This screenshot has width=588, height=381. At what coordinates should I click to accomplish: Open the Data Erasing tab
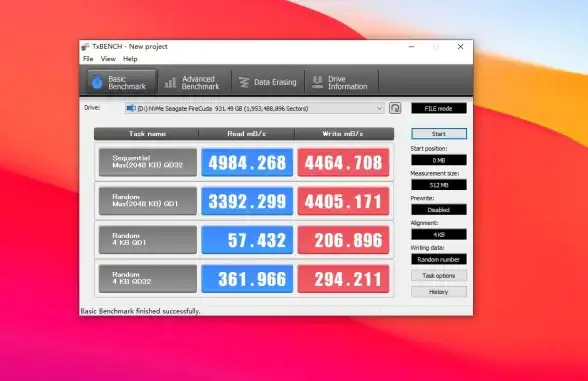point(268,82)
